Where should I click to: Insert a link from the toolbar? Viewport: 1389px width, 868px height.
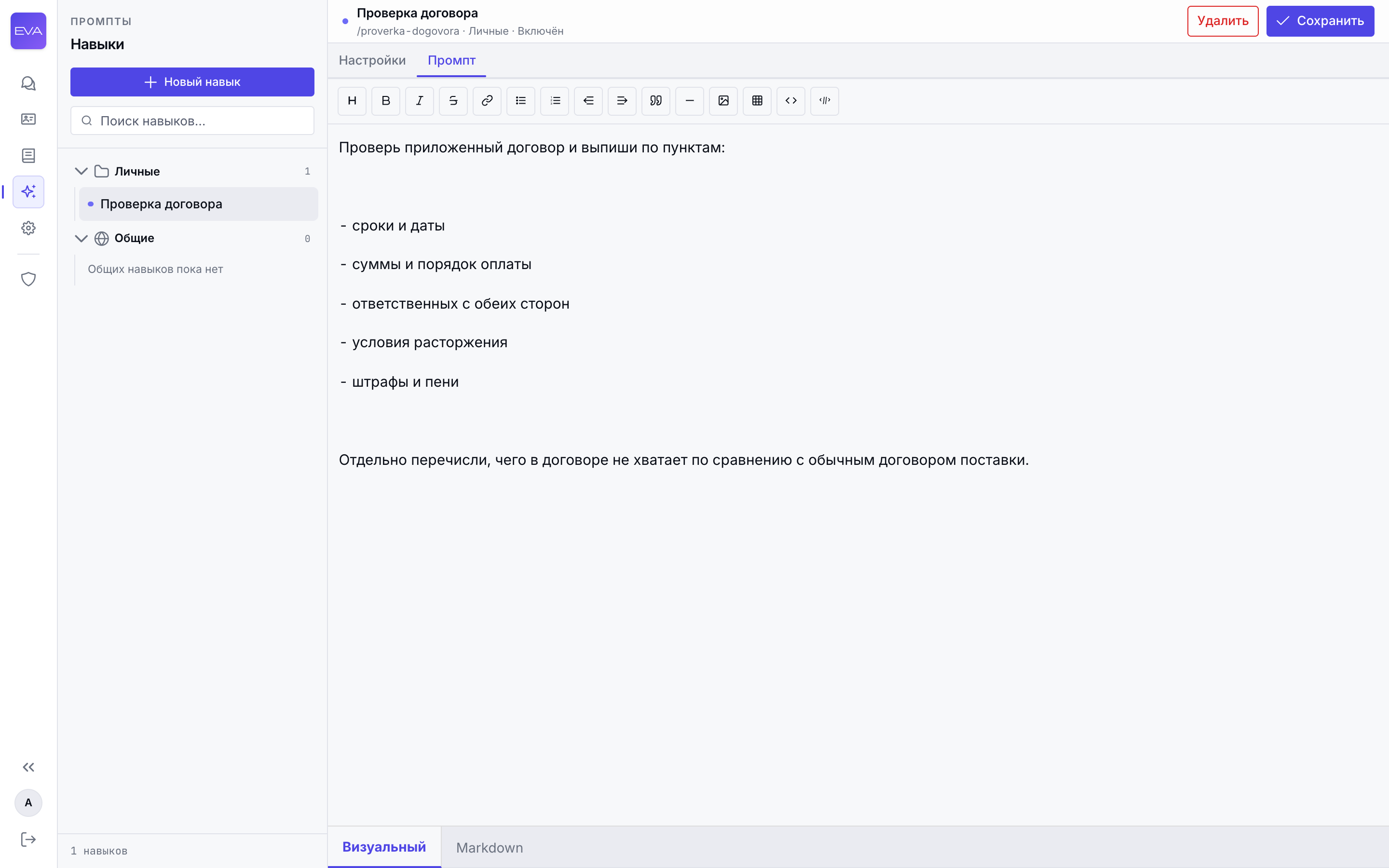click(x=487, y=101)
